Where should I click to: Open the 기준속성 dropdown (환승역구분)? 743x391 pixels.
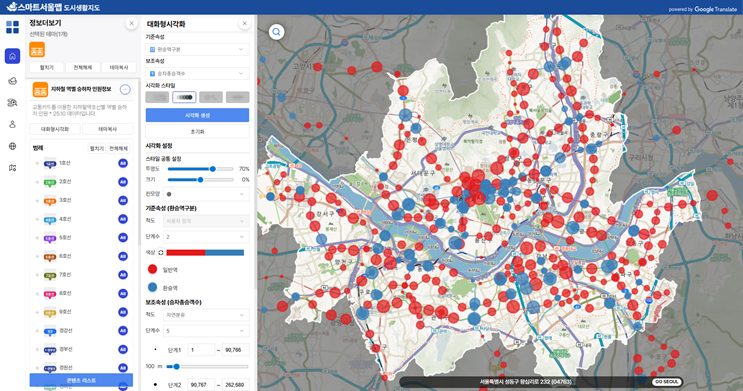(x=197, y=49)
